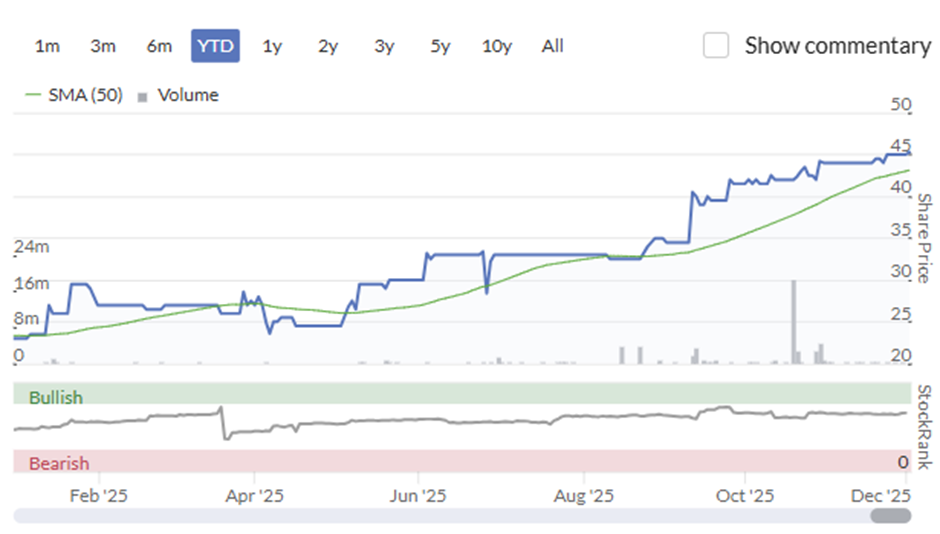The height and width of the screenshot is (534, 940).
Task: Click the active YTD range button
Action: pos(215,46)
